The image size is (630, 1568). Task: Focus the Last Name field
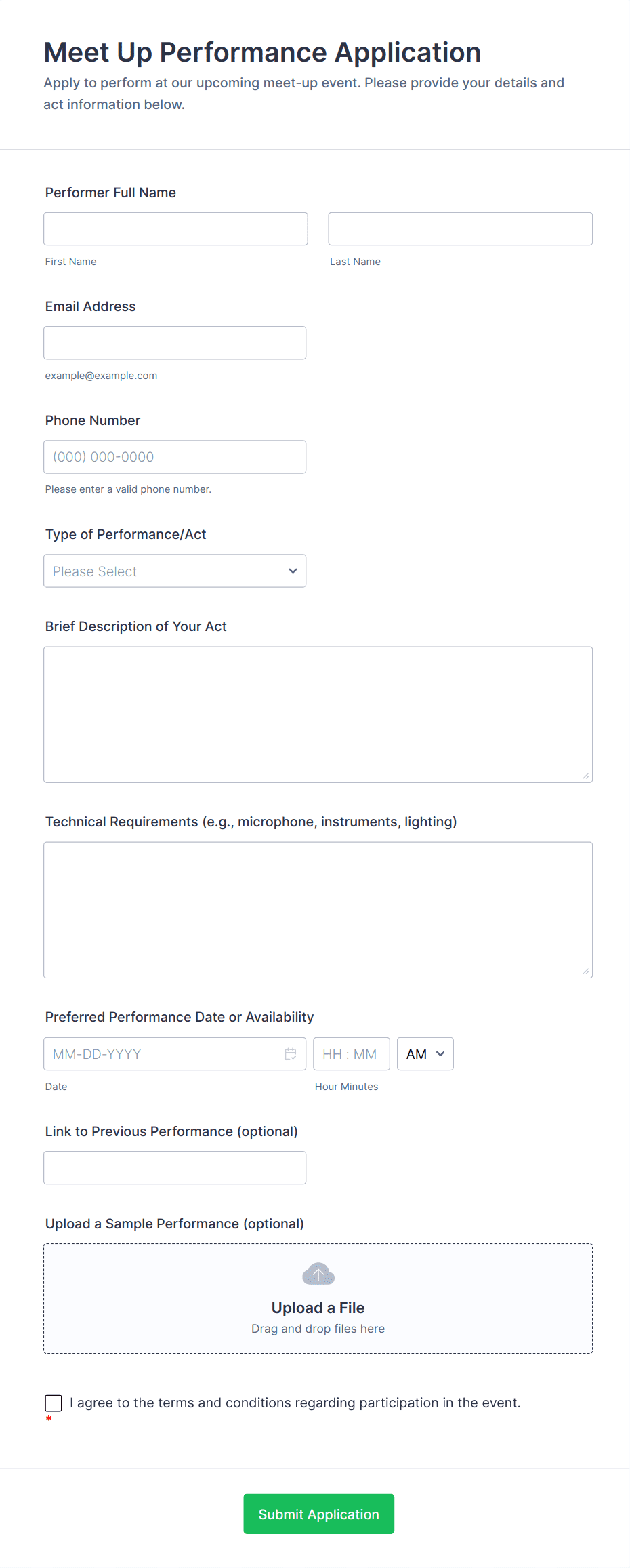click(x=460, y=229)
